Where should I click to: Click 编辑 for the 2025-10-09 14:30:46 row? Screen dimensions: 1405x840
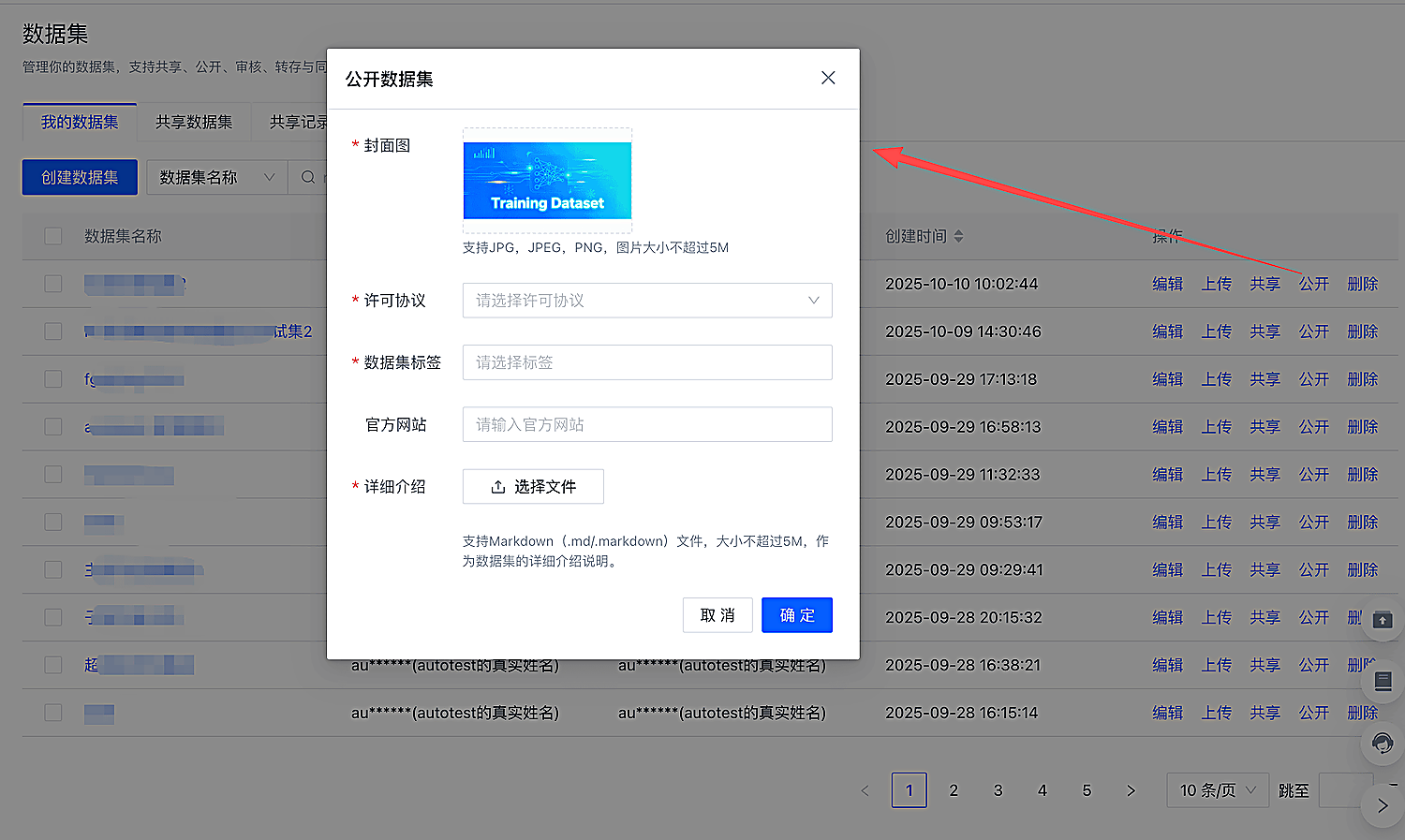1168,332
